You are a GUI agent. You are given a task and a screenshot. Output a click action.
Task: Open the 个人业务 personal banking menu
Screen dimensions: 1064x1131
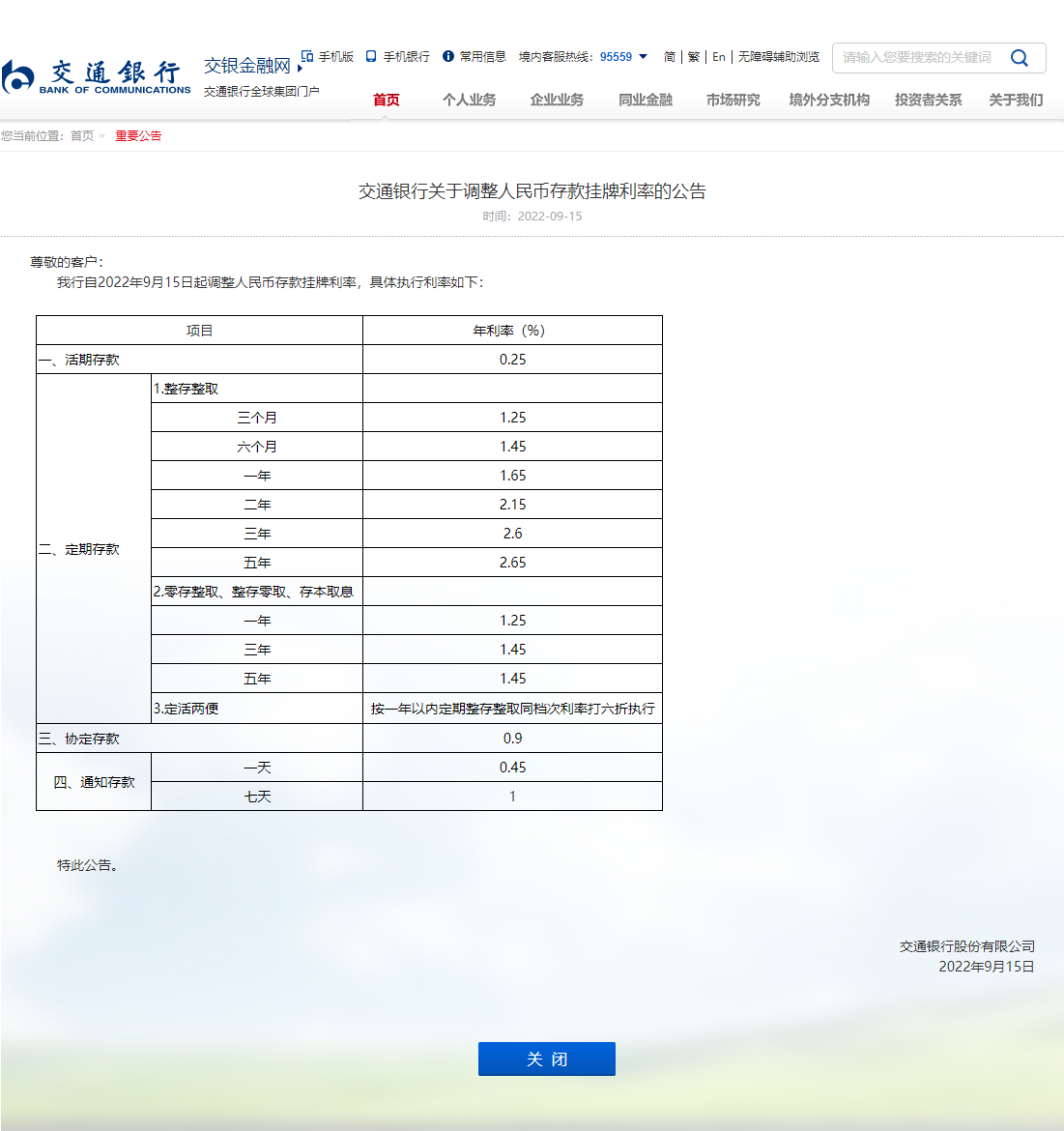click(469, 100)
